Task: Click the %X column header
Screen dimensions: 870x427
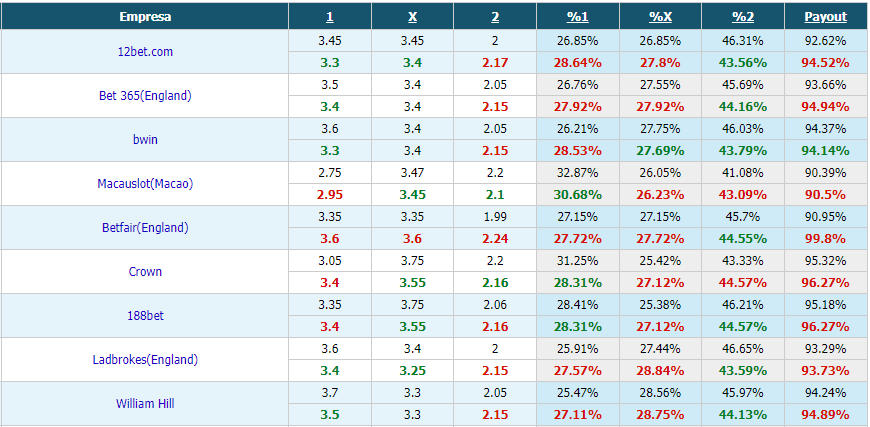Action: [x=660, y=17]
